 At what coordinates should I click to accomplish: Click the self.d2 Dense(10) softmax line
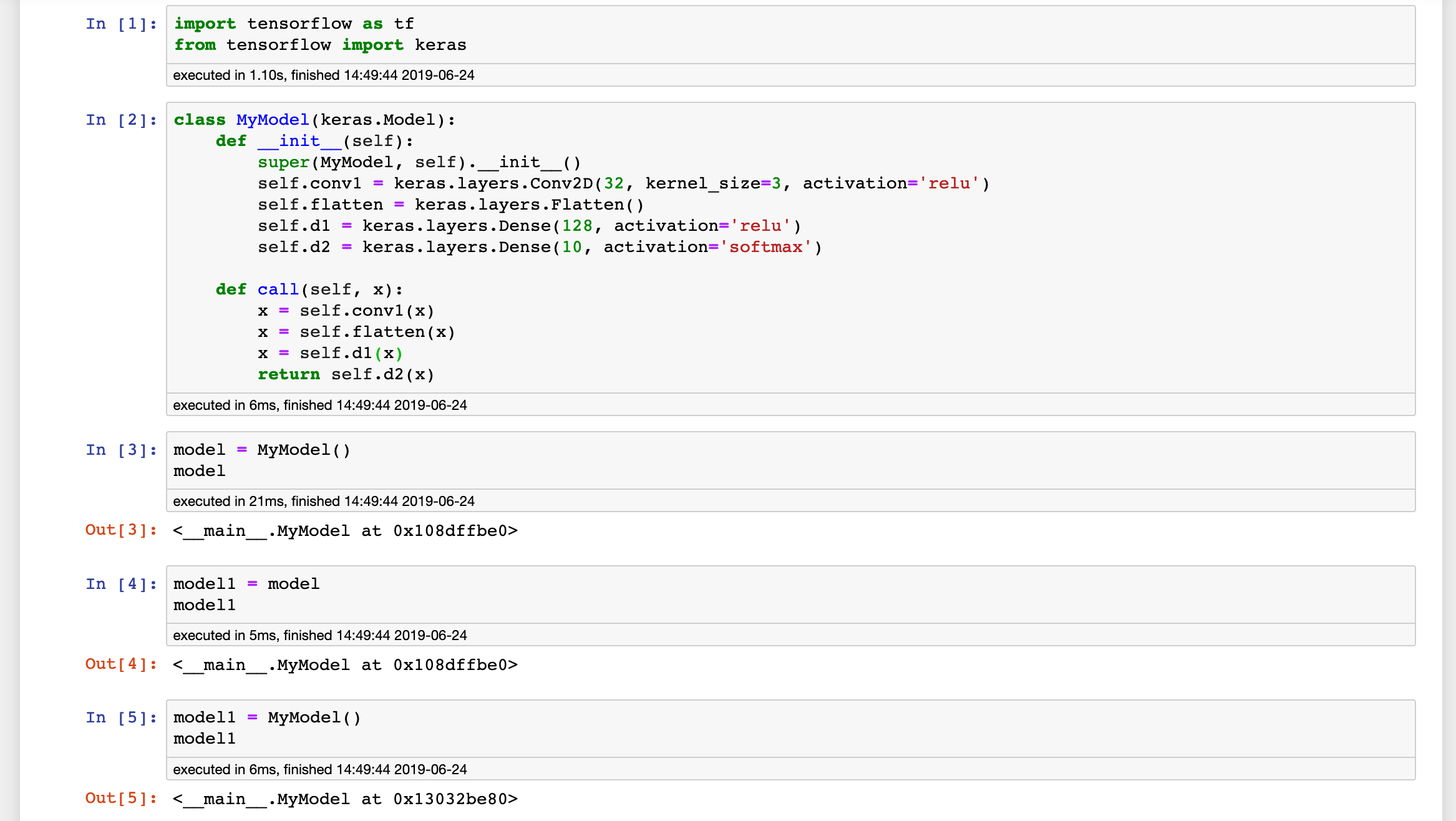point(540,247)
